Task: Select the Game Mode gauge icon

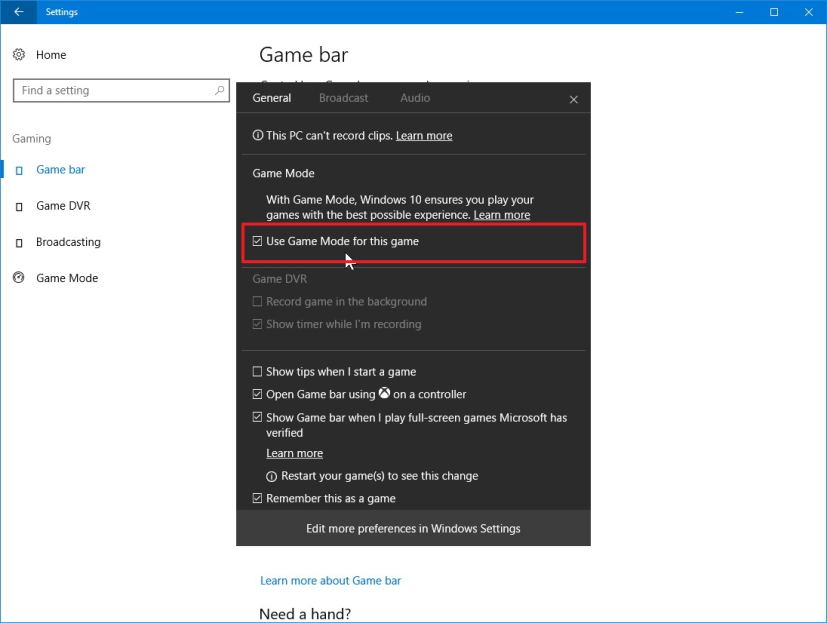Action: pos(19,277)
